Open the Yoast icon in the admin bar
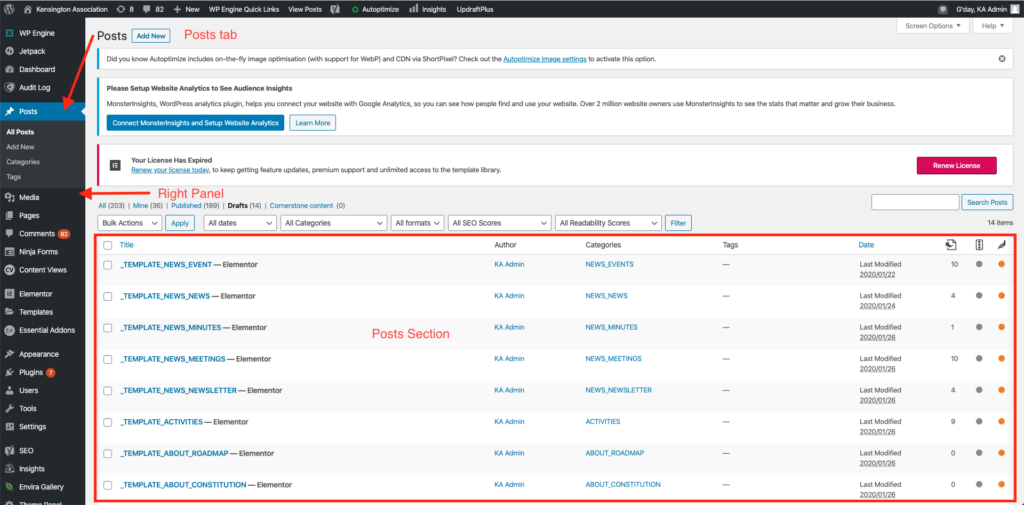This screenshot has height=505, width=1024. 334,10
